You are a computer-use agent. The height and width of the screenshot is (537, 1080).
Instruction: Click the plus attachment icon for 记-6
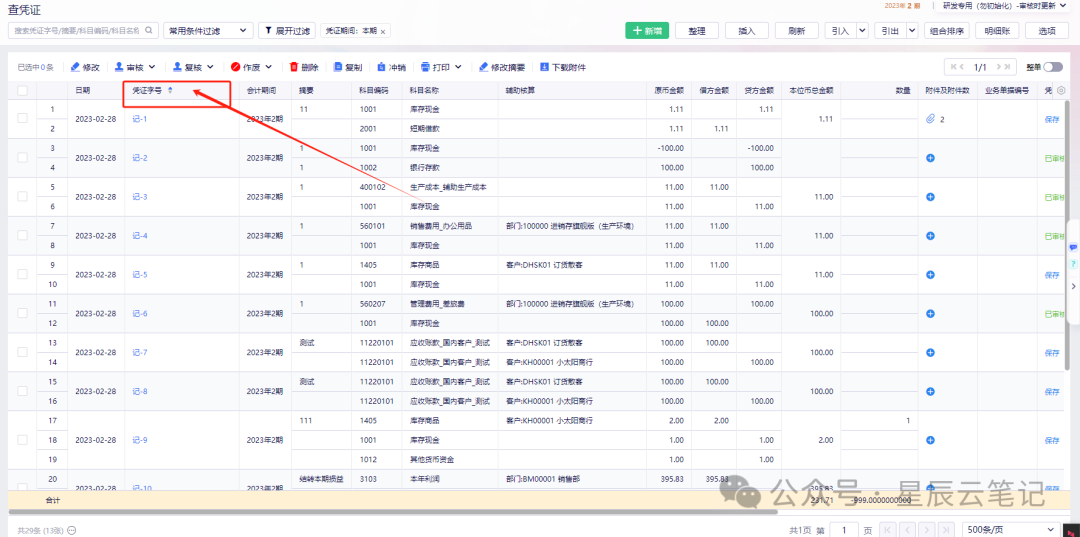tap(930, 313)
